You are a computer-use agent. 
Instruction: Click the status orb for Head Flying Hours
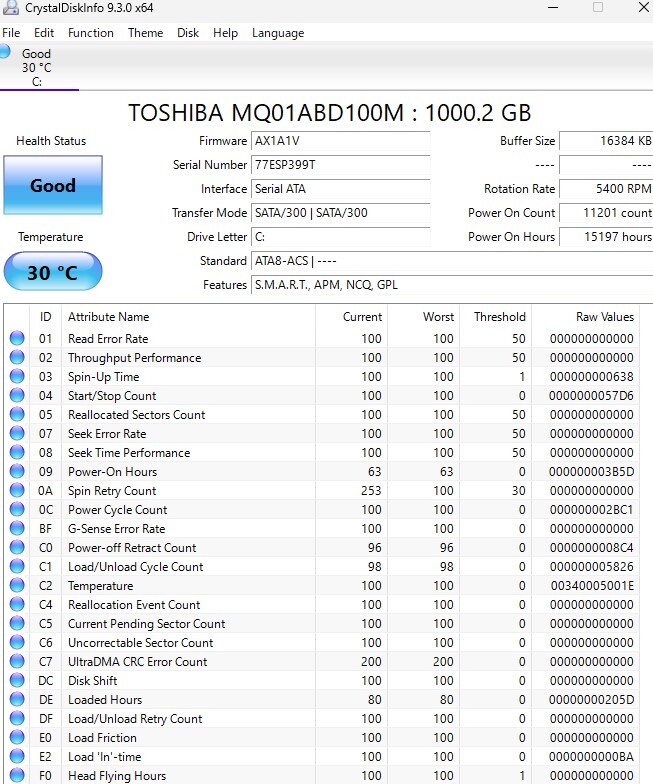pos(17,776)
